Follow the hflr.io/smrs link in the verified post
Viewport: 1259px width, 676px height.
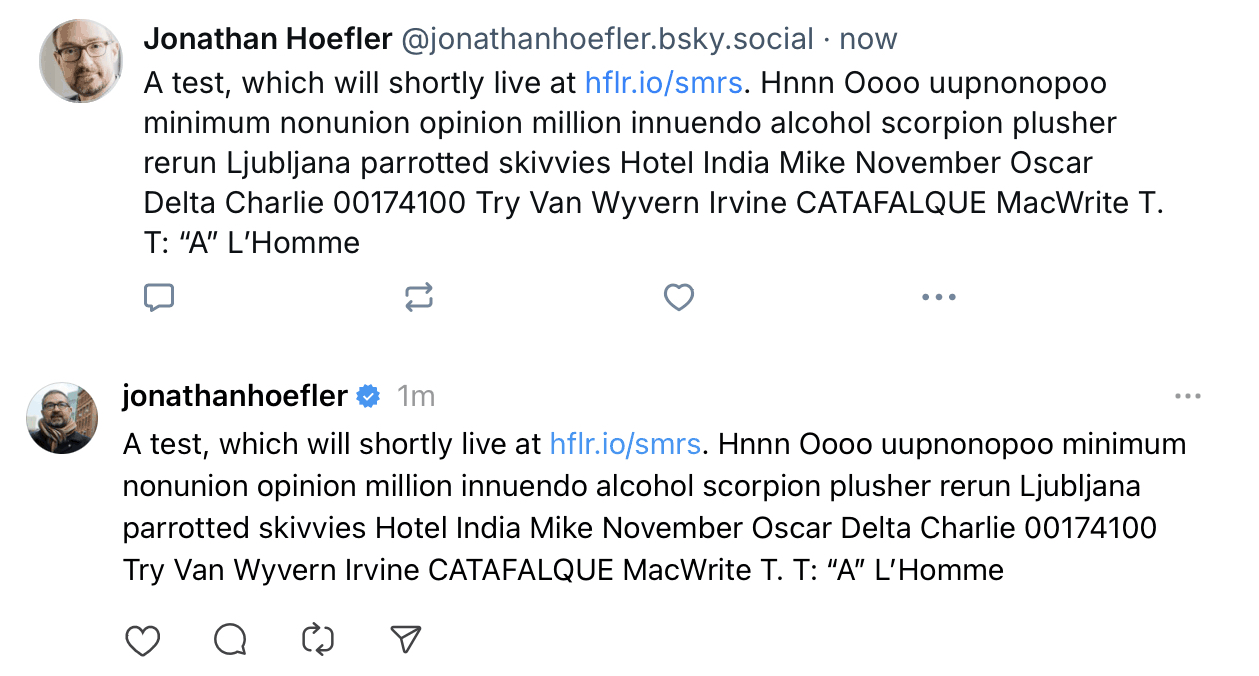pos(628,443)
